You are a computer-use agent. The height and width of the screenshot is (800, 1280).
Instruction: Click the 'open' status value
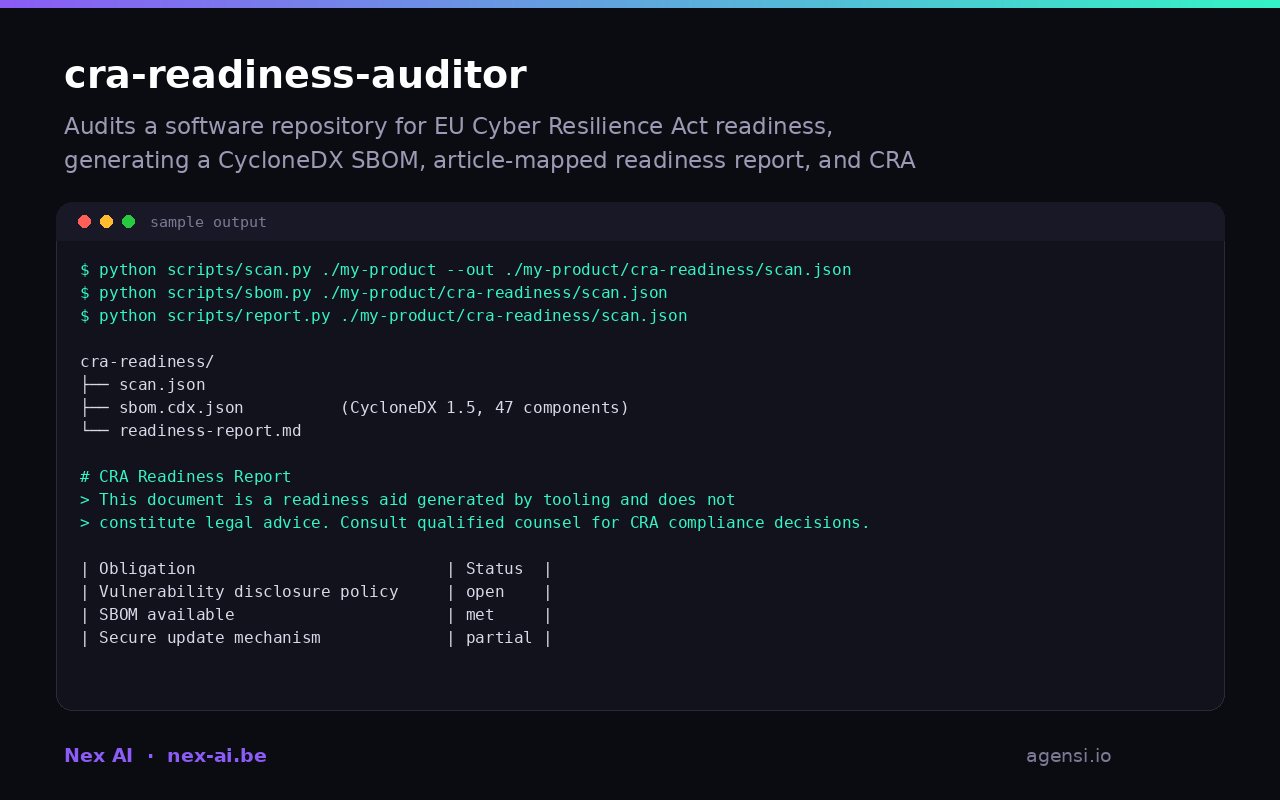tap(485, 592)
